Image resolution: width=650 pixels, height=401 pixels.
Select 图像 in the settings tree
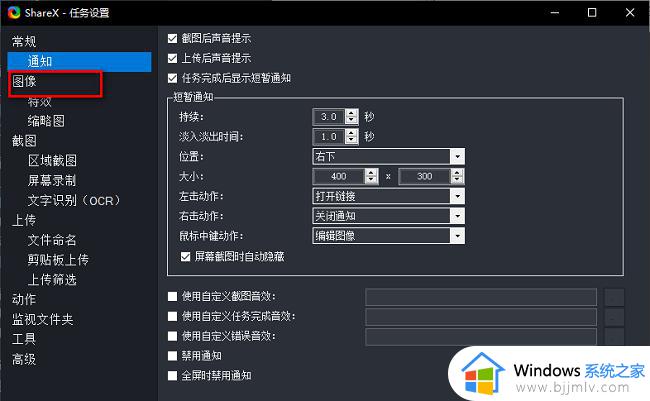tap(24, 81)
